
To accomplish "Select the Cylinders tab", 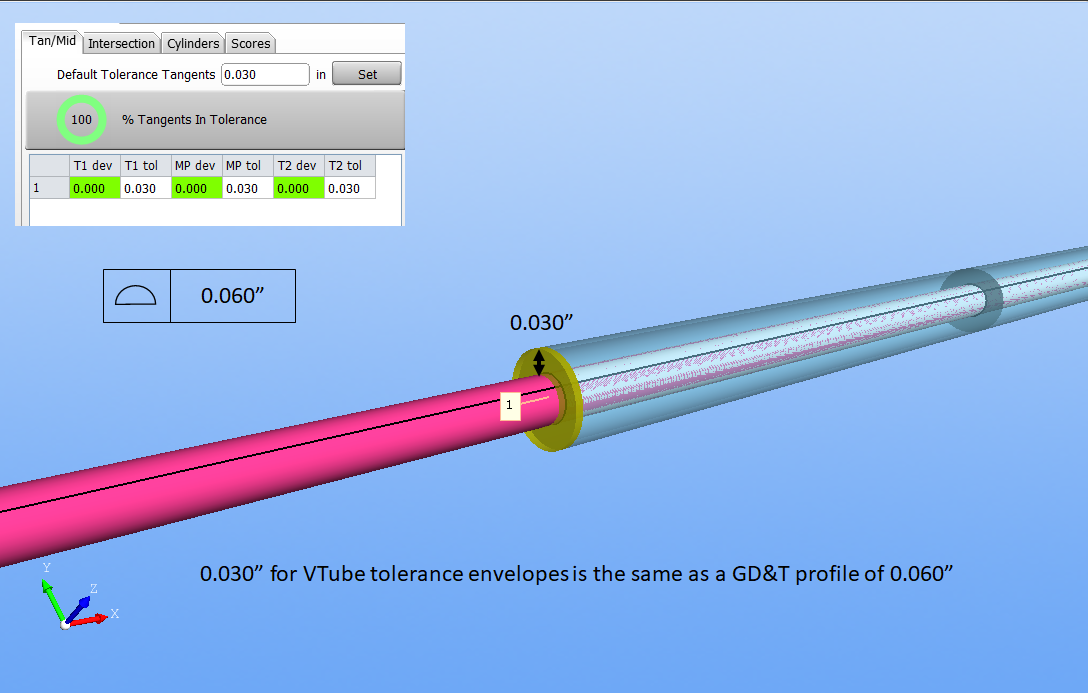I will coord(193,43).
